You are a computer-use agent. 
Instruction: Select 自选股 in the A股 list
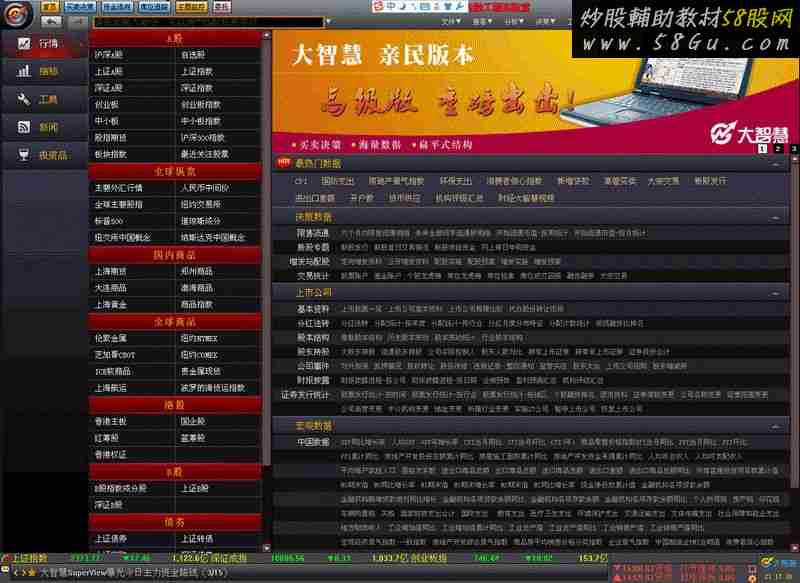pyautogui.click(x=193, y=55)
